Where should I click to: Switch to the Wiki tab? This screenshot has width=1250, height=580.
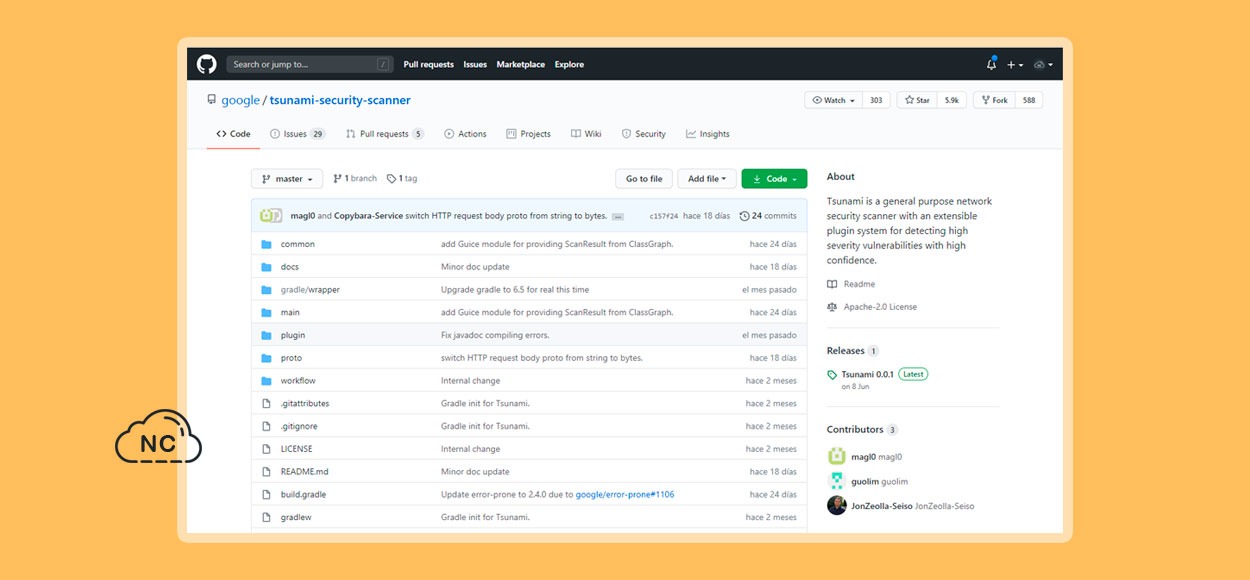coord(586,134)
